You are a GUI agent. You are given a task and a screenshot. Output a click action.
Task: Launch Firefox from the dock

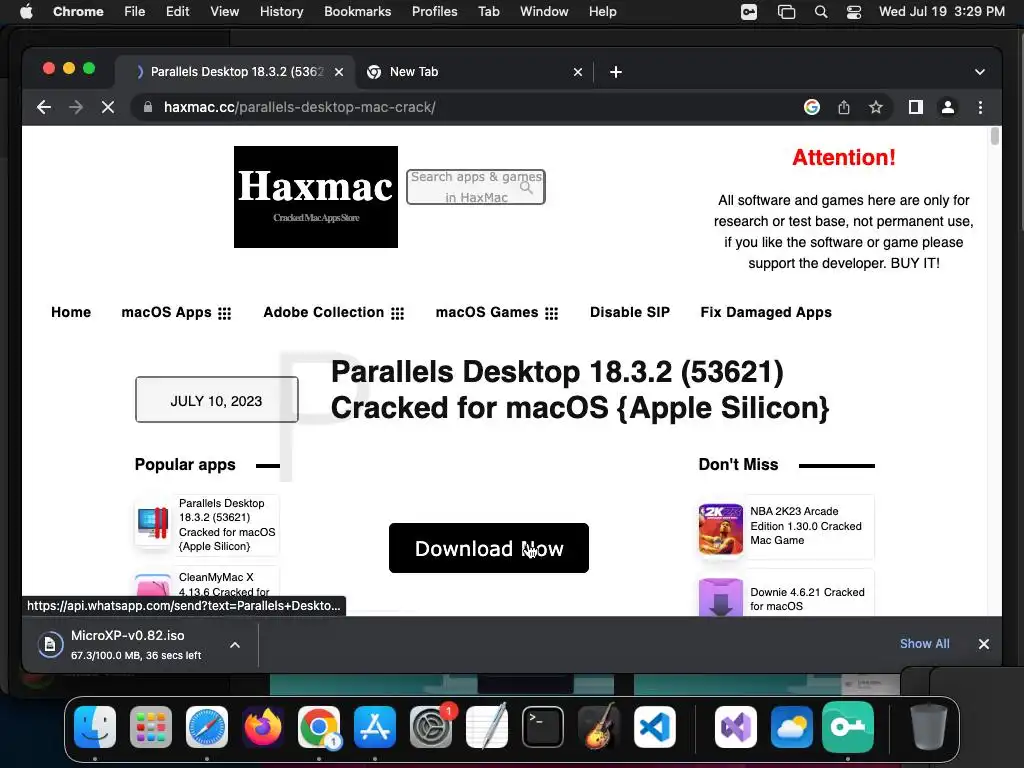263,727
